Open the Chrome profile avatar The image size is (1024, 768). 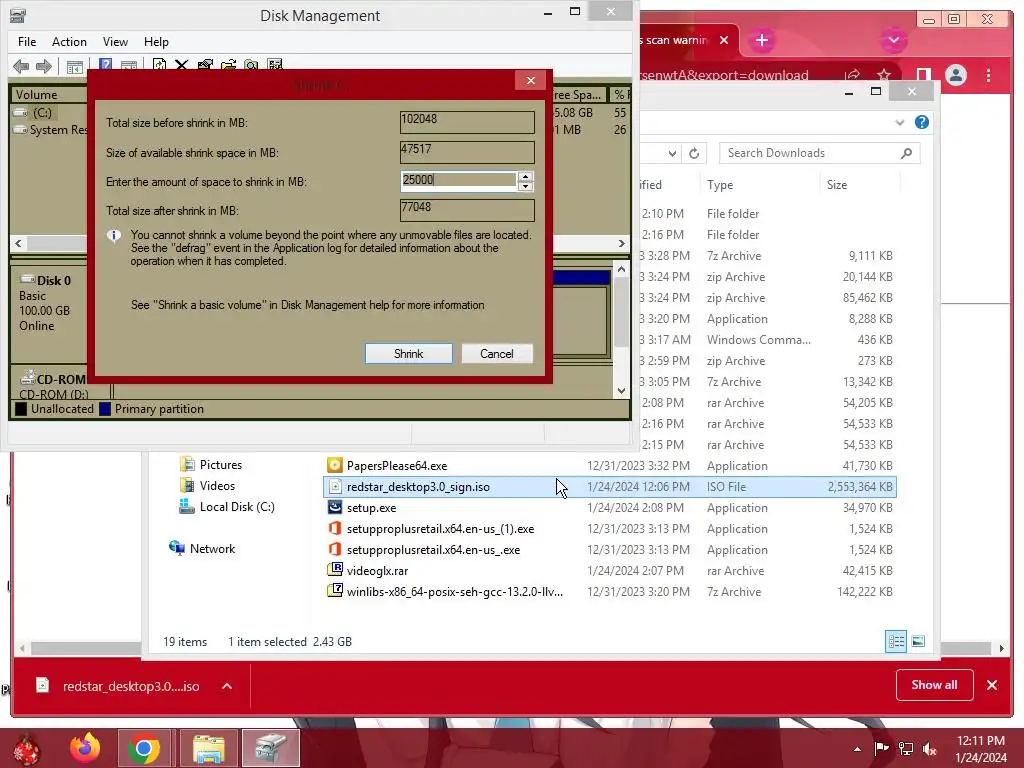click(956, 75)
